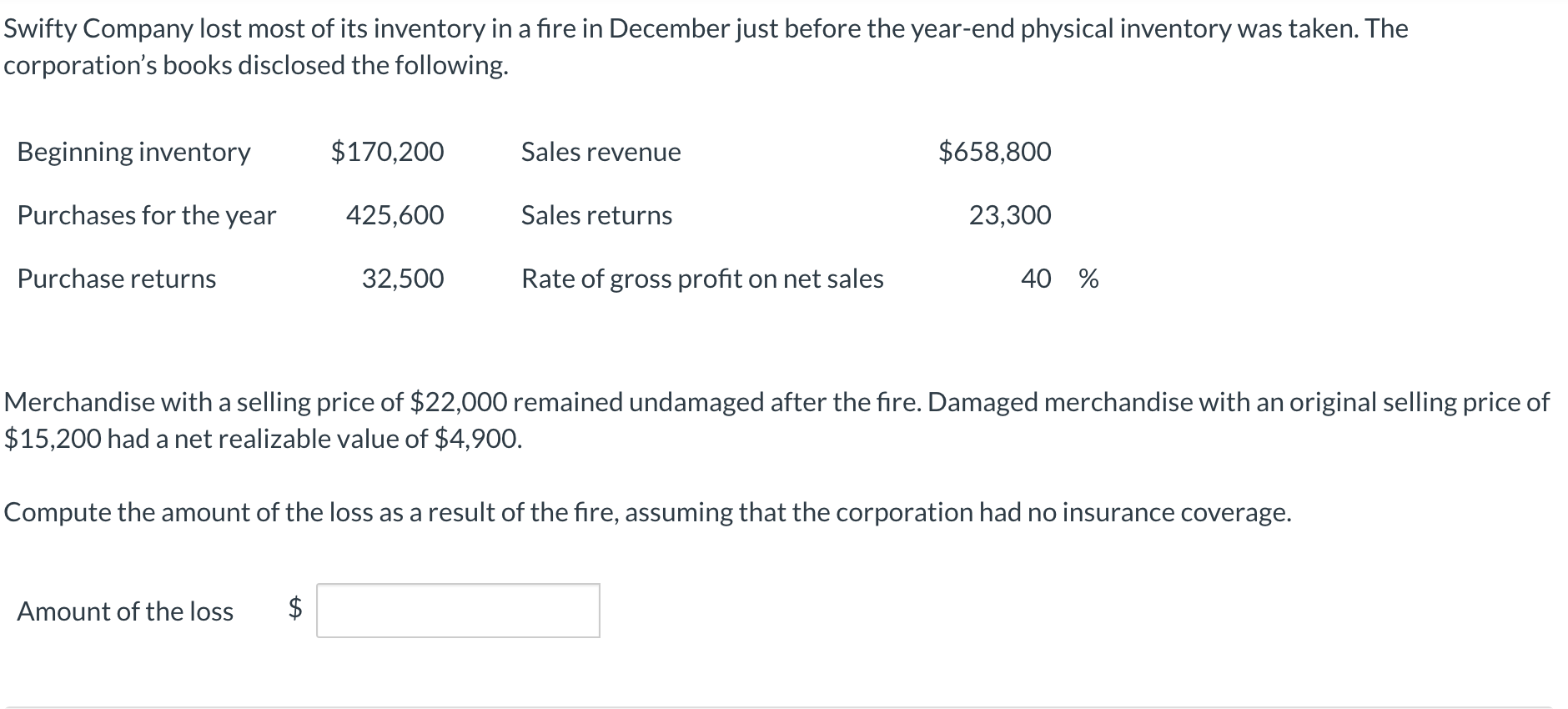Click the 23,300 sales returns value
This screenshot has width=1568, height=709.
1010,215
